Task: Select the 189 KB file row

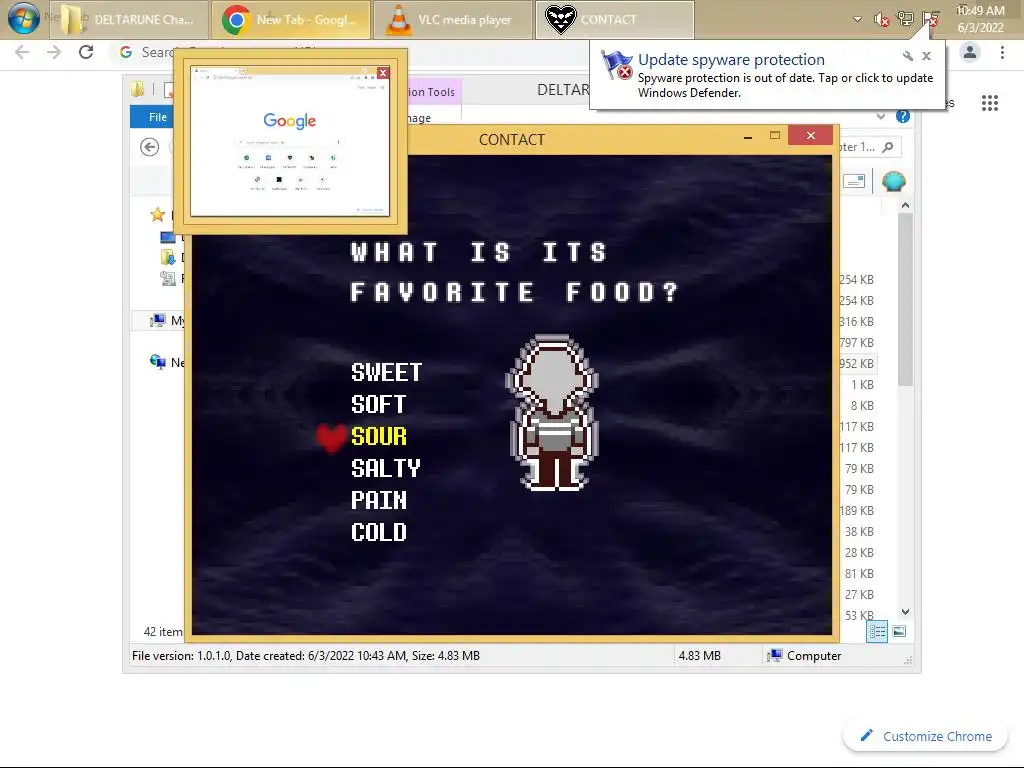Action: tap(857, 511)
